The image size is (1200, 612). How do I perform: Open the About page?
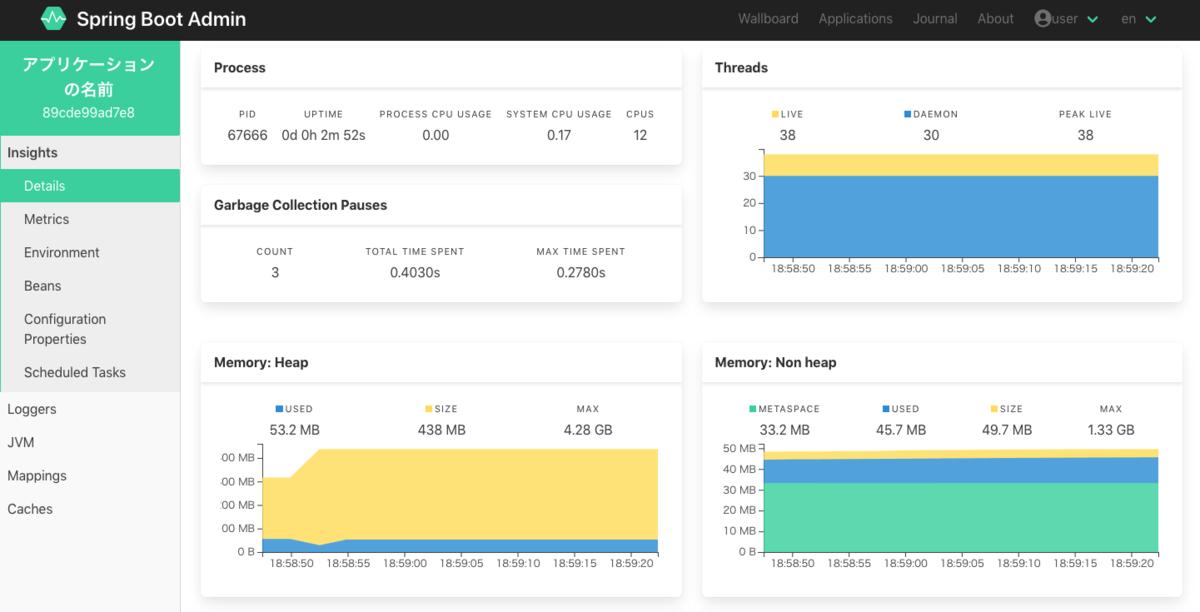pos(995,19)
